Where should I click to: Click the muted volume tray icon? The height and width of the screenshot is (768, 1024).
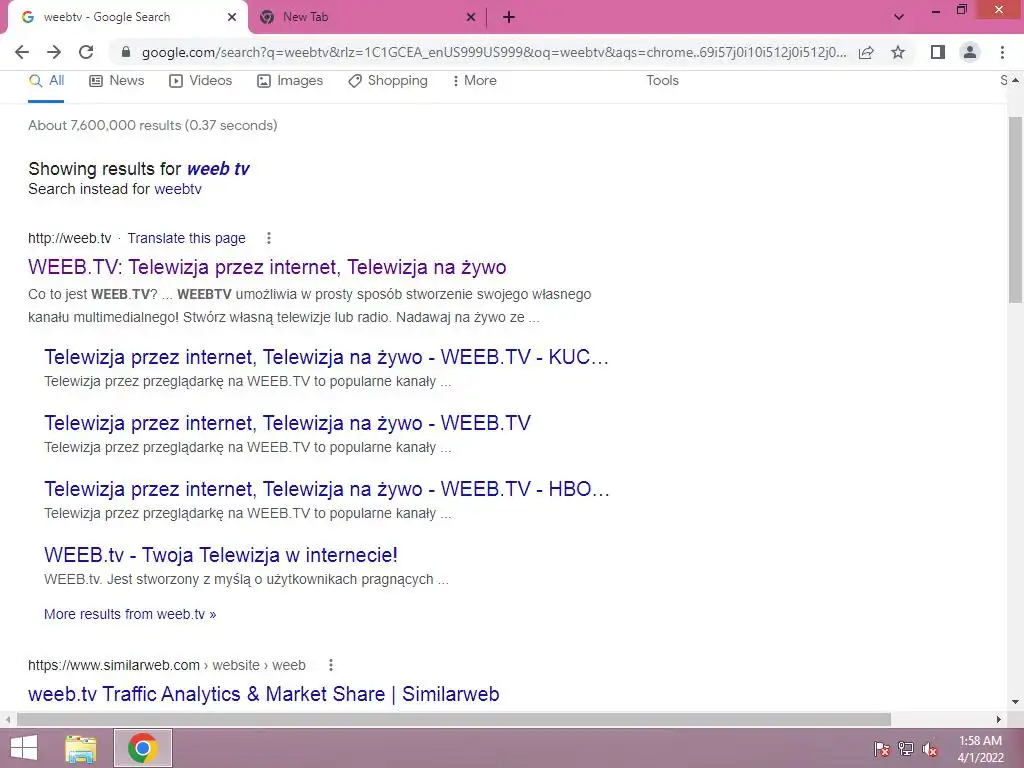click(x=930, y=749)
